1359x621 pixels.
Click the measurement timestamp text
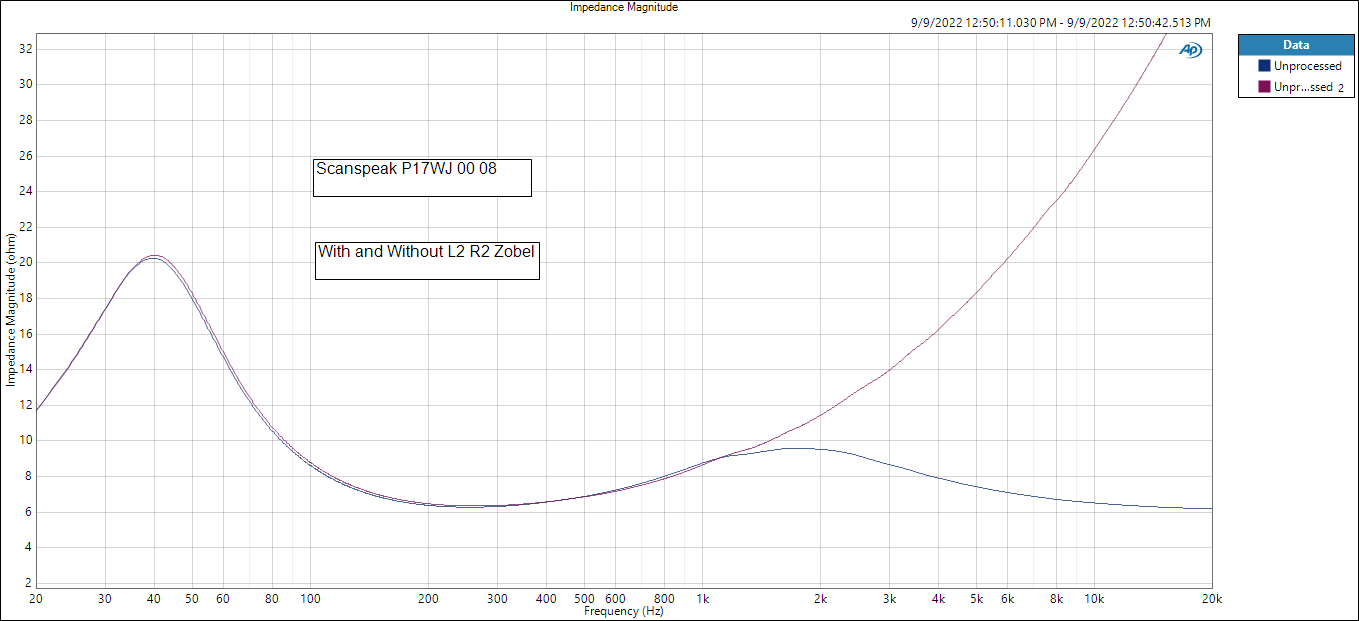[1060, 22]
